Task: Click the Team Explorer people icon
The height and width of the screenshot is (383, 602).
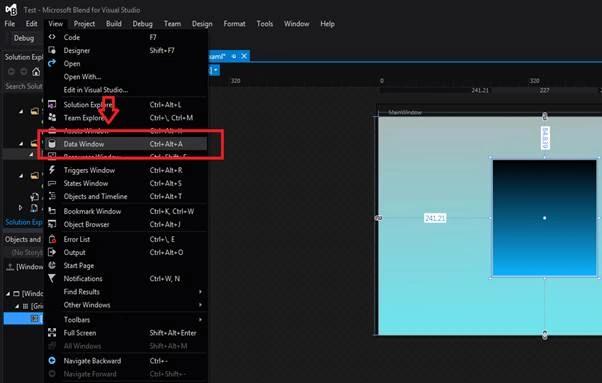Action: tap(52, 117)
